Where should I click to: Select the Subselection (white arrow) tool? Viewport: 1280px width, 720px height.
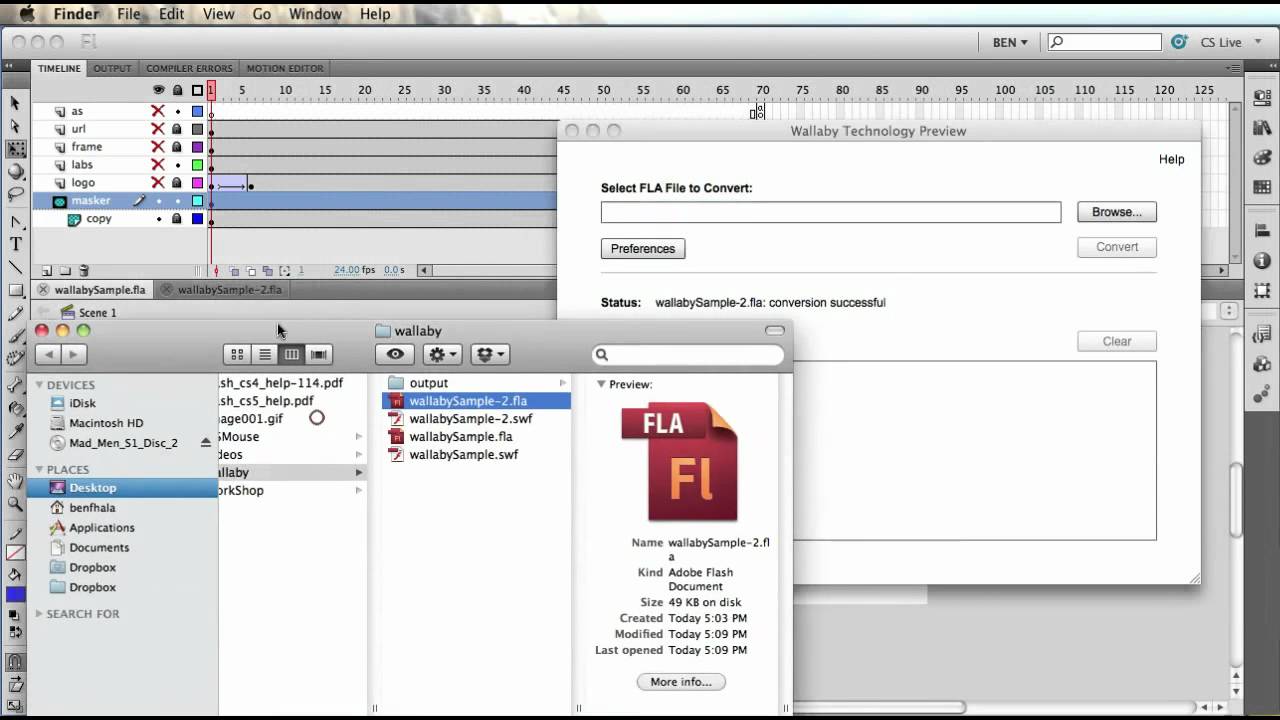coord(15,126)
